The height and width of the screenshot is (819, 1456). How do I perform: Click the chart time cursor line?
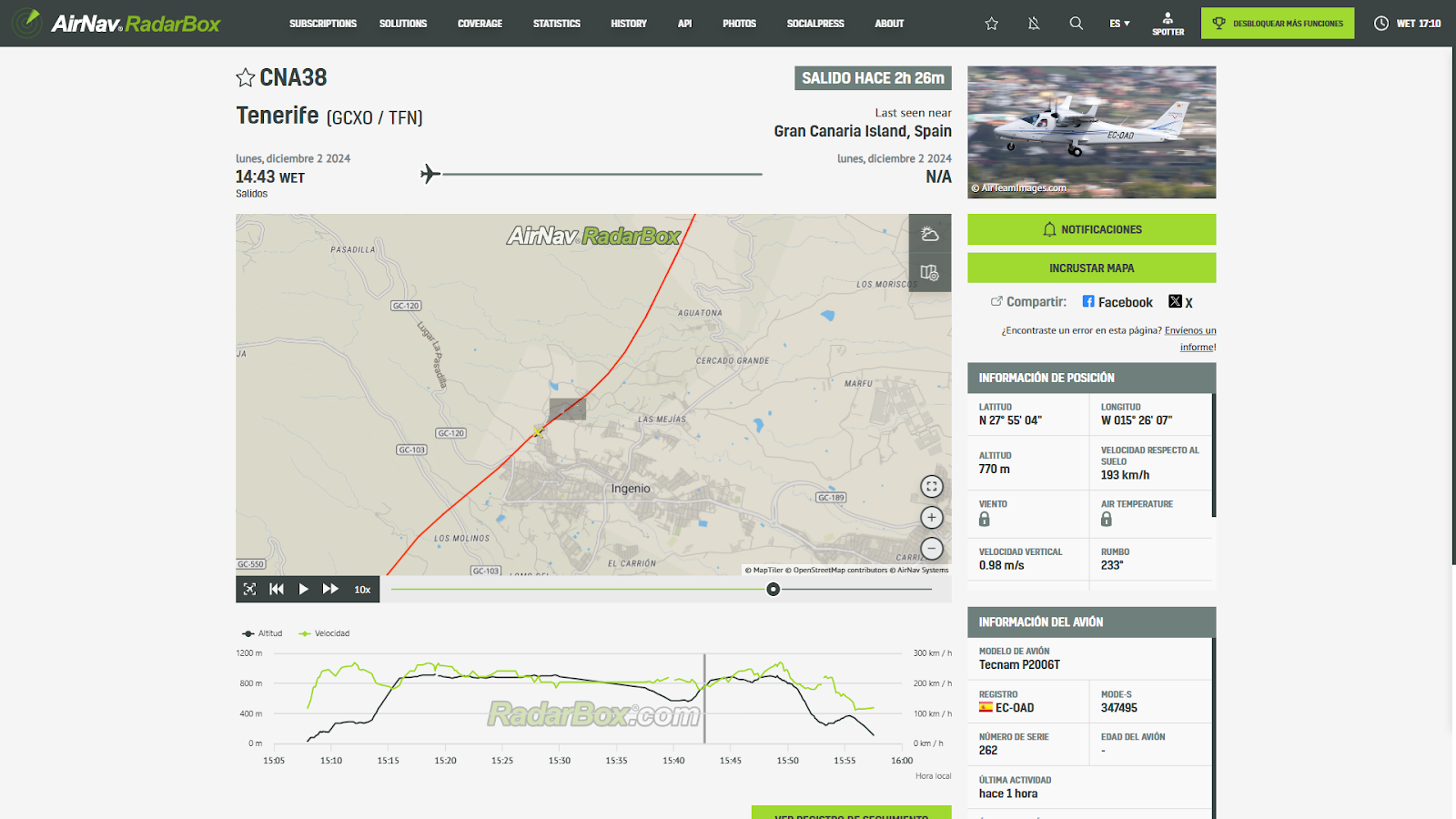tap(704, 698)
